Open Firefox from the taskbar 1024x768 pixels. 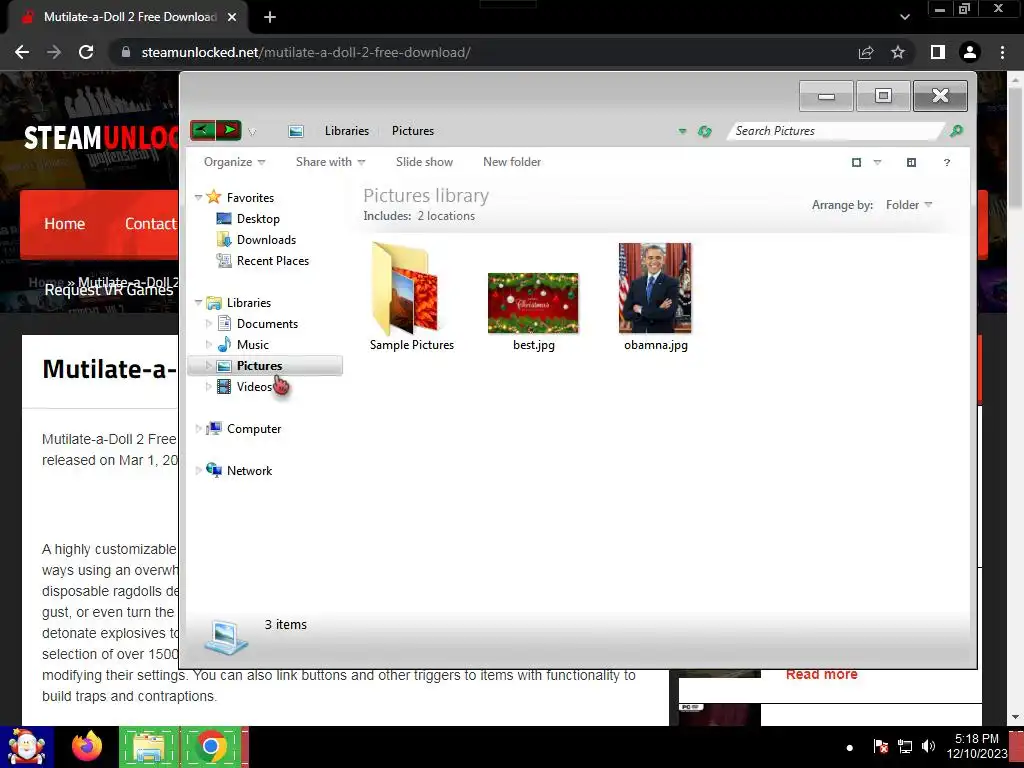click(87, 746)
